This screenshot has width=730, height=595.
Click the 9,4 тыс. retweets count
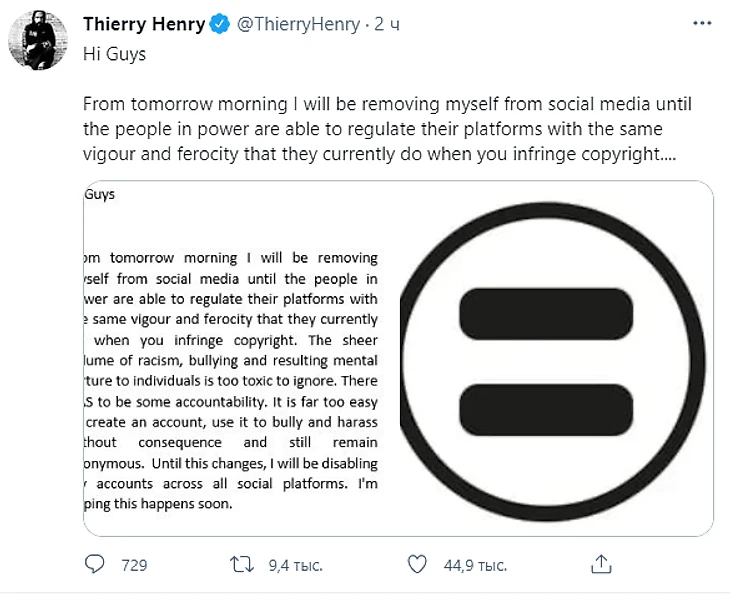[294, 566]
